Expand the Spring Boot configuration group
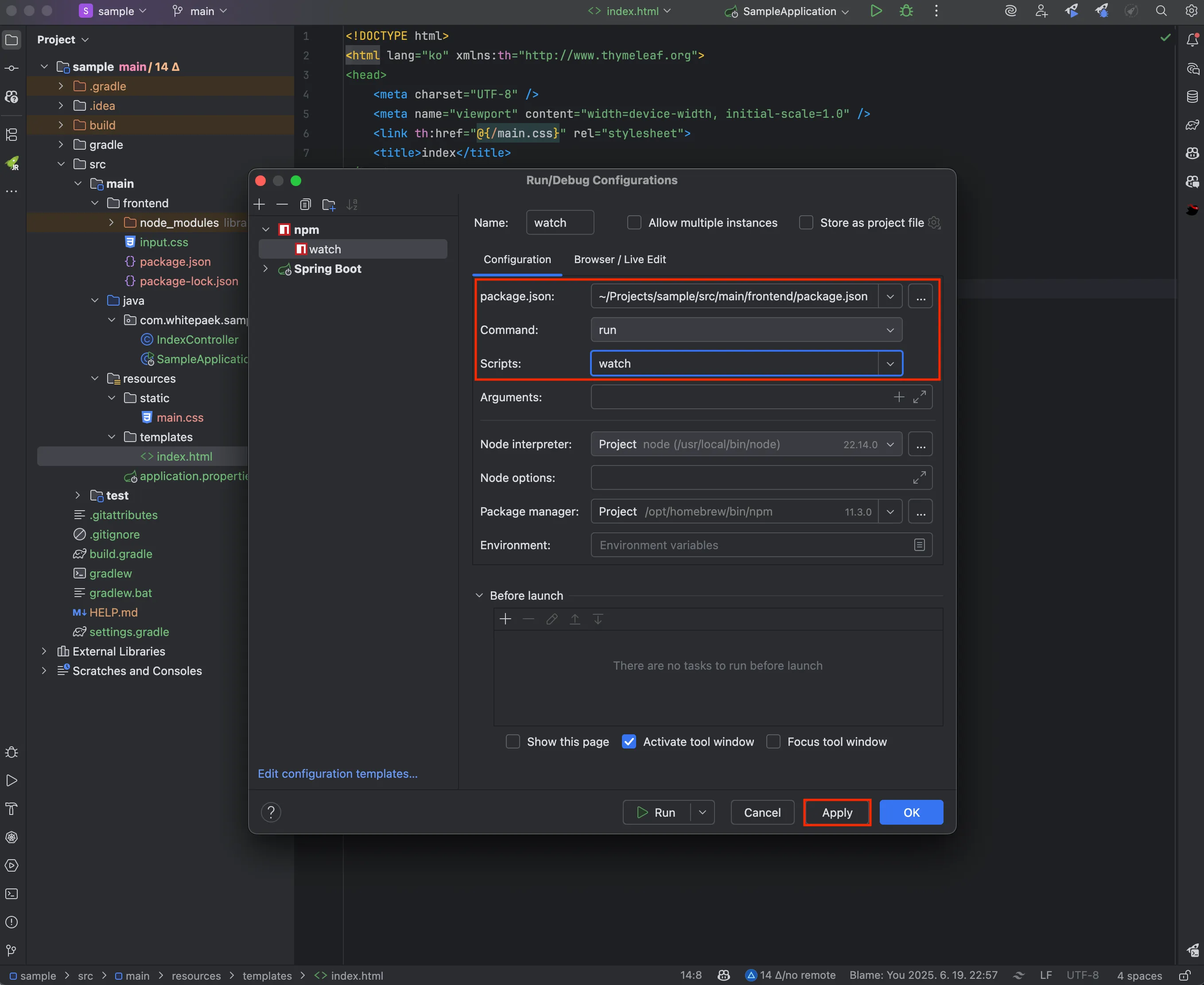 [265, 269]
